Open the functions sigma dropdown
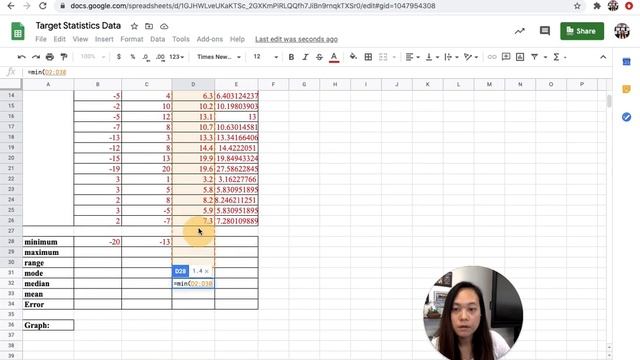Image resolution: width=640 pixels, height=360 pixels. [559, 57]
